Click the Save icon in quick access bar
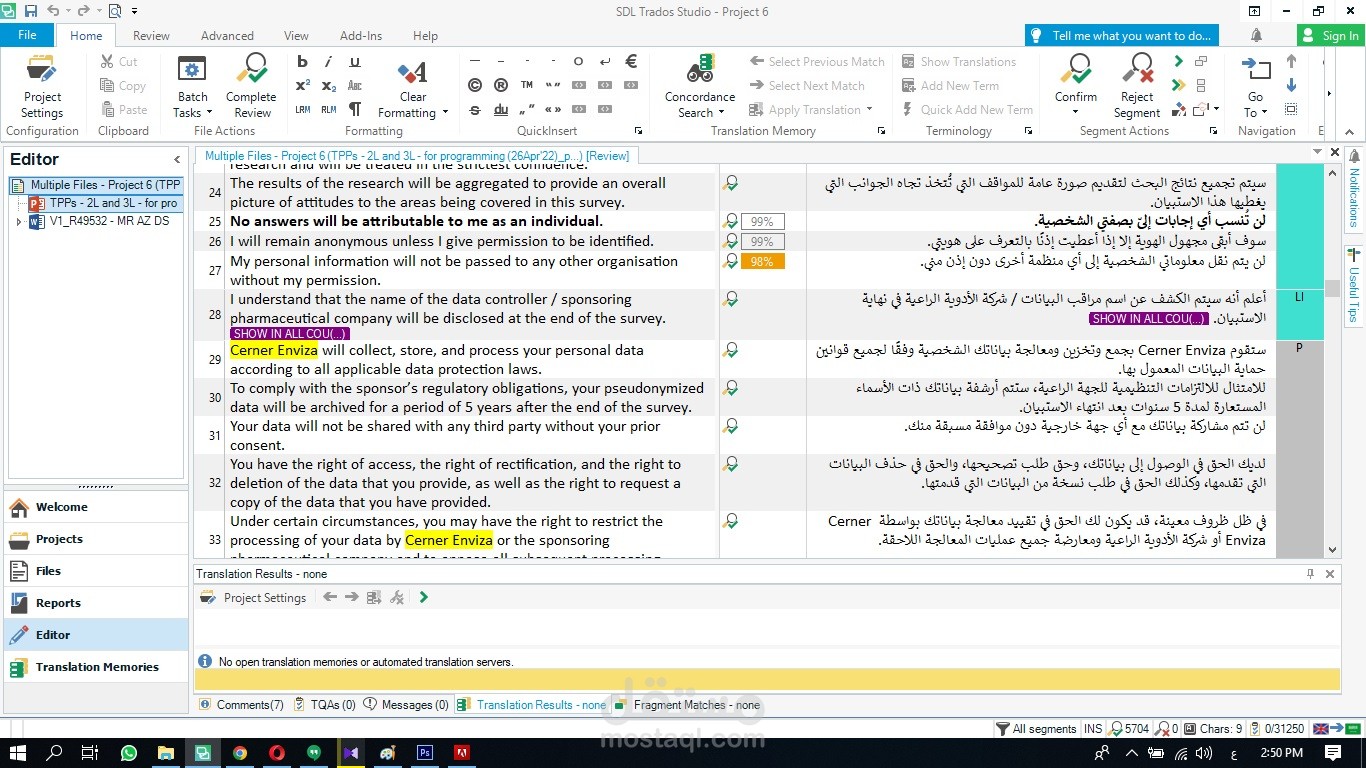This screenshot has height=768, width=1366. coord(30,11)
